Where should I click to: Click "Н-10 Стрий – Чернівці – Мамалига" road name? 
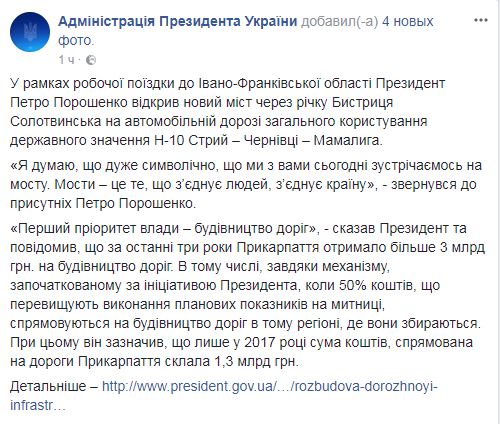[268, 141]
